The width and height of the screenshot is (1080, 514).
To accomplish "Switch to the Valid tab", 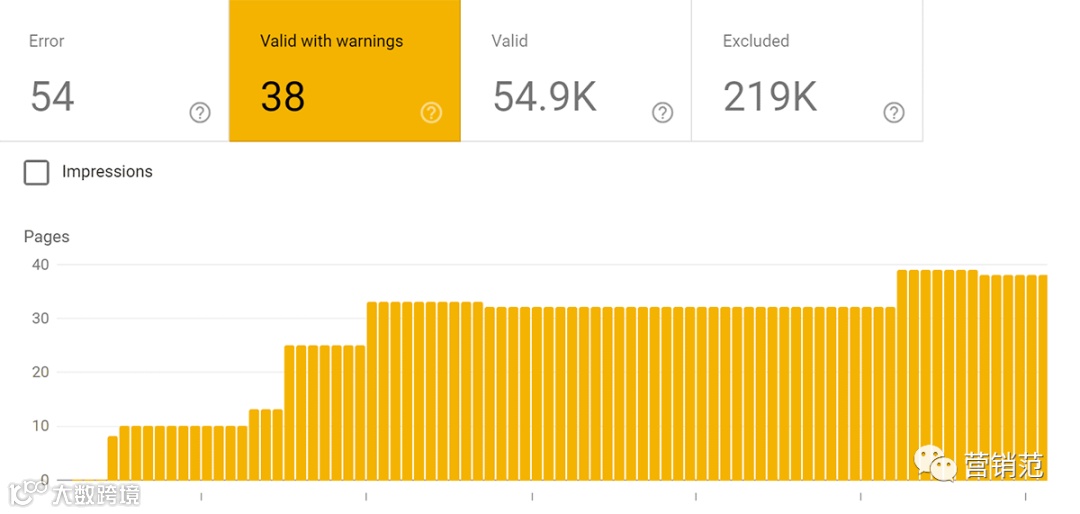I will (576, 70).
